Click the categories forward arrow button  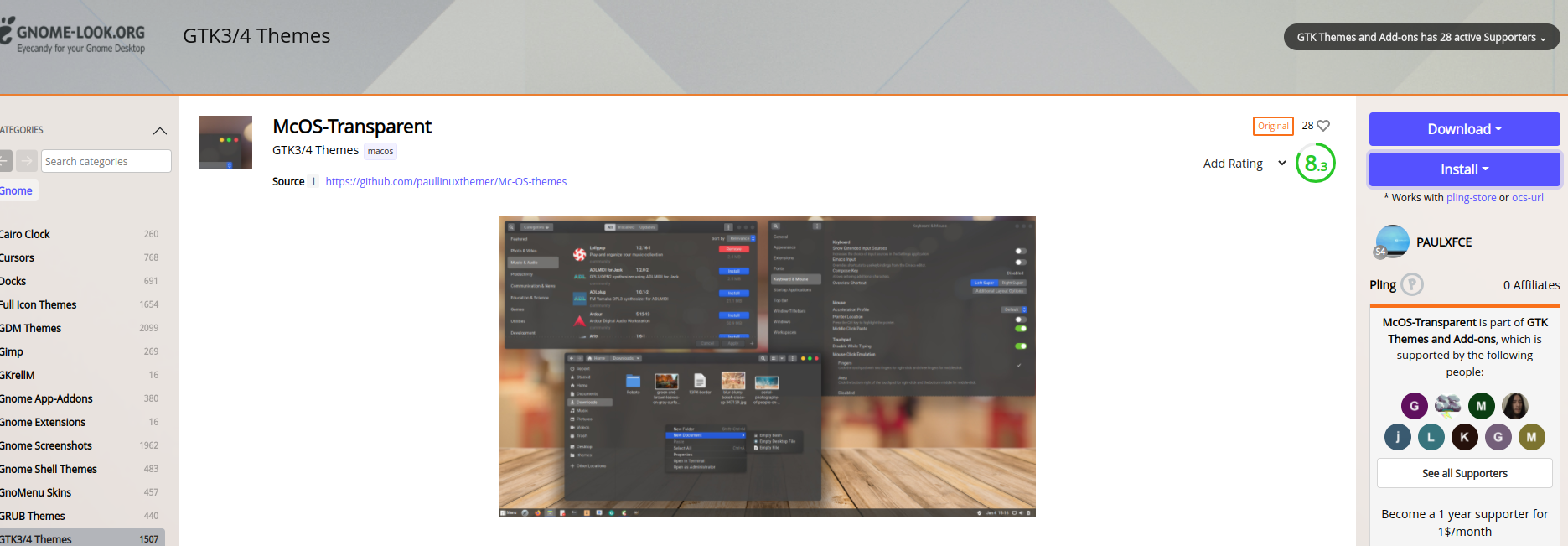coord(27,161)
